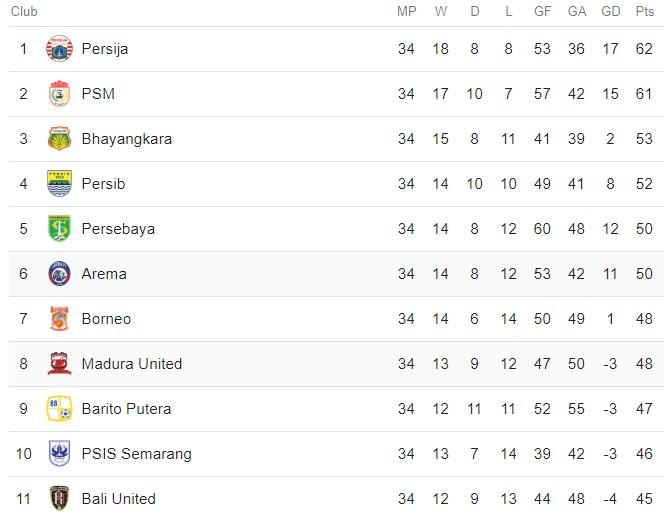Screen dimensions: 664x521
Task: Open the Madura United team link
Action: tap(132, 364)
